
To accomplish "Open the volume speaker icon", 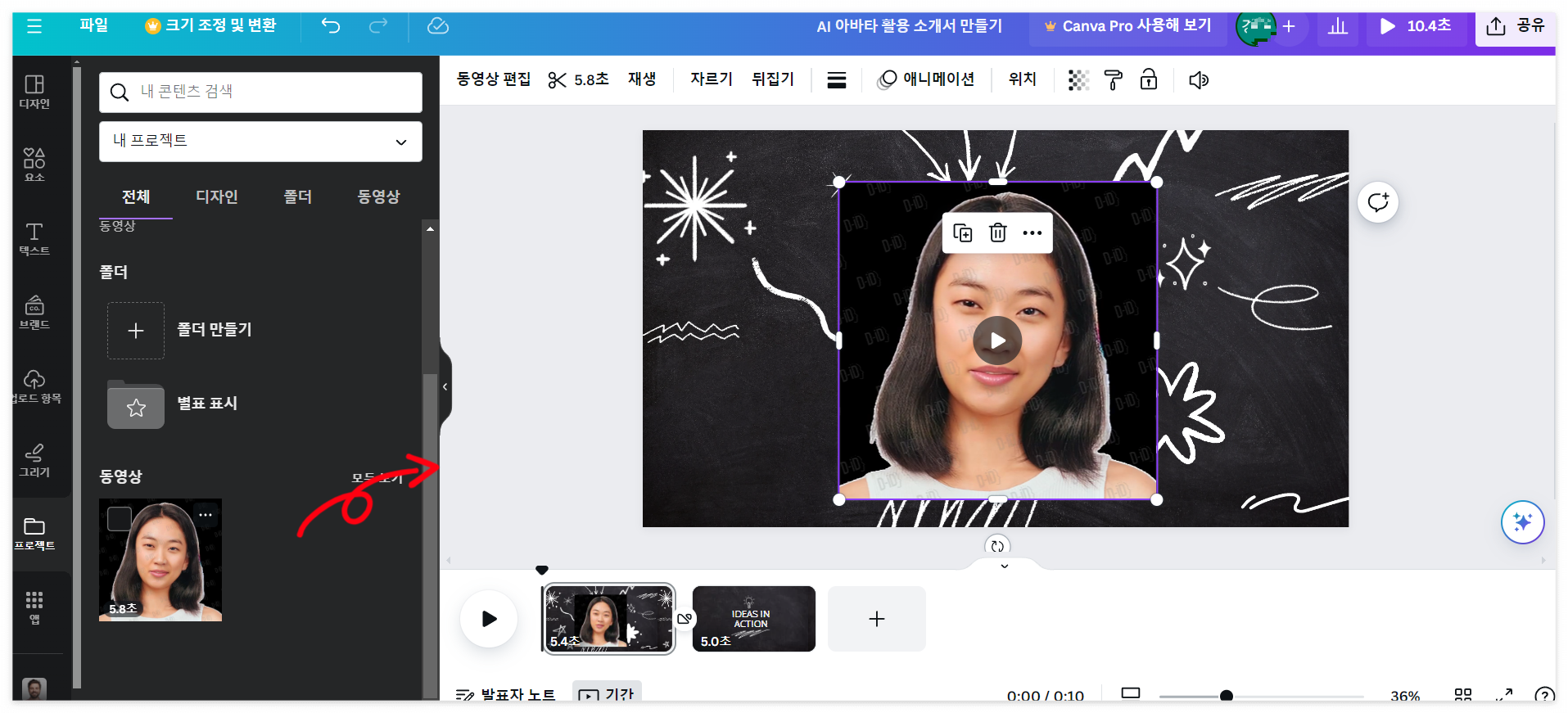I will (1199, 80).
